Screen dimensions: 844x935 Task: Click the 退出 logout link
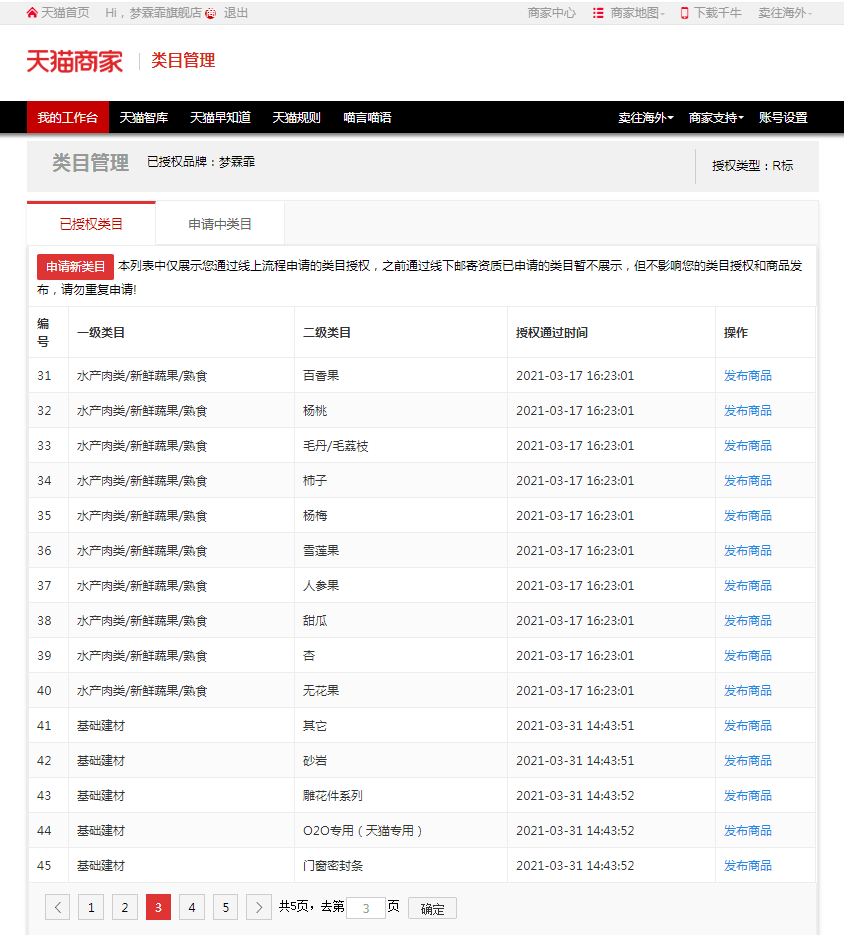tap(236, 13)
